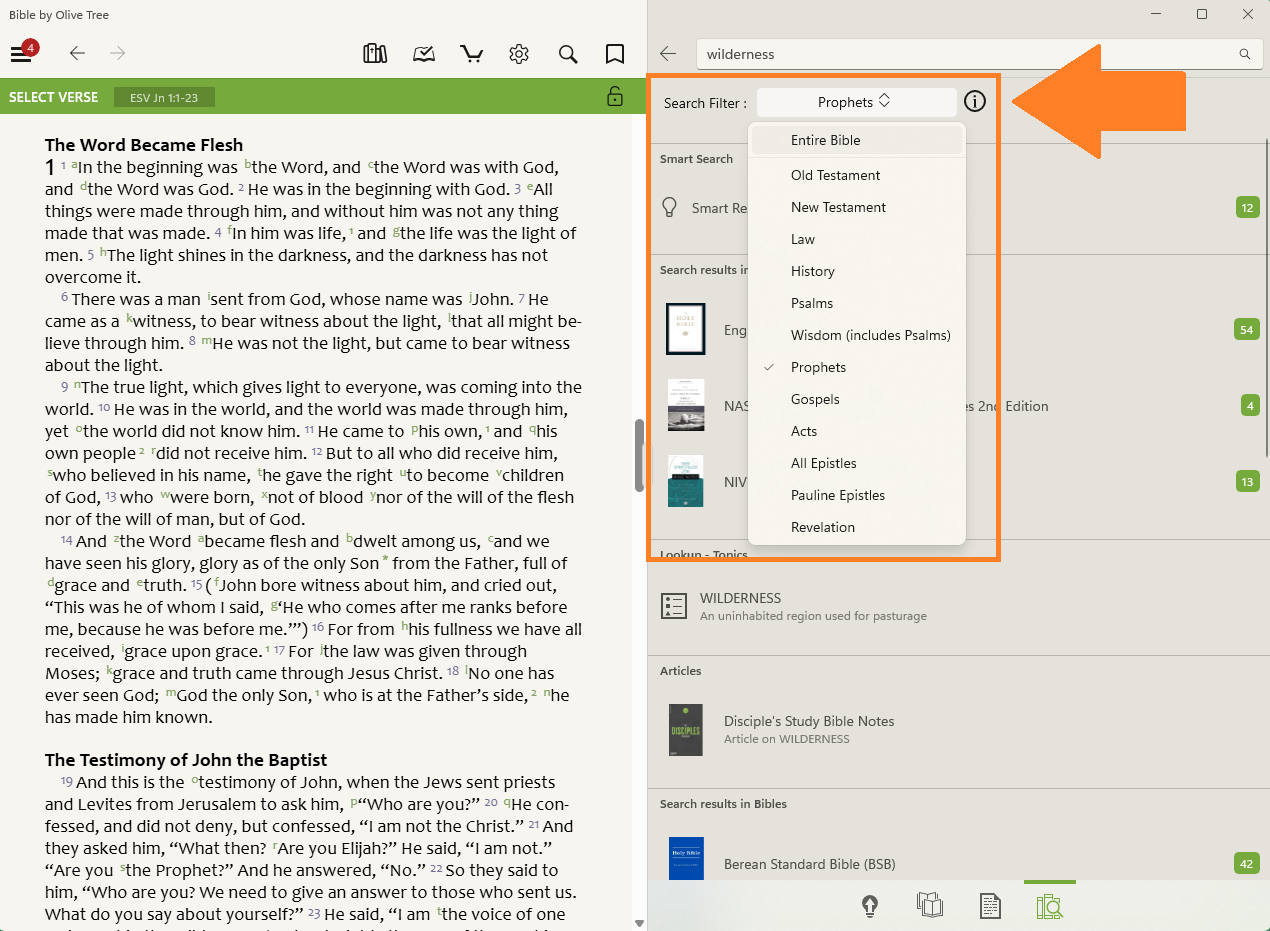Select Pauline Epistles filter option
1270x931 pixels.
pyautogui.click(x=857, y=495)
